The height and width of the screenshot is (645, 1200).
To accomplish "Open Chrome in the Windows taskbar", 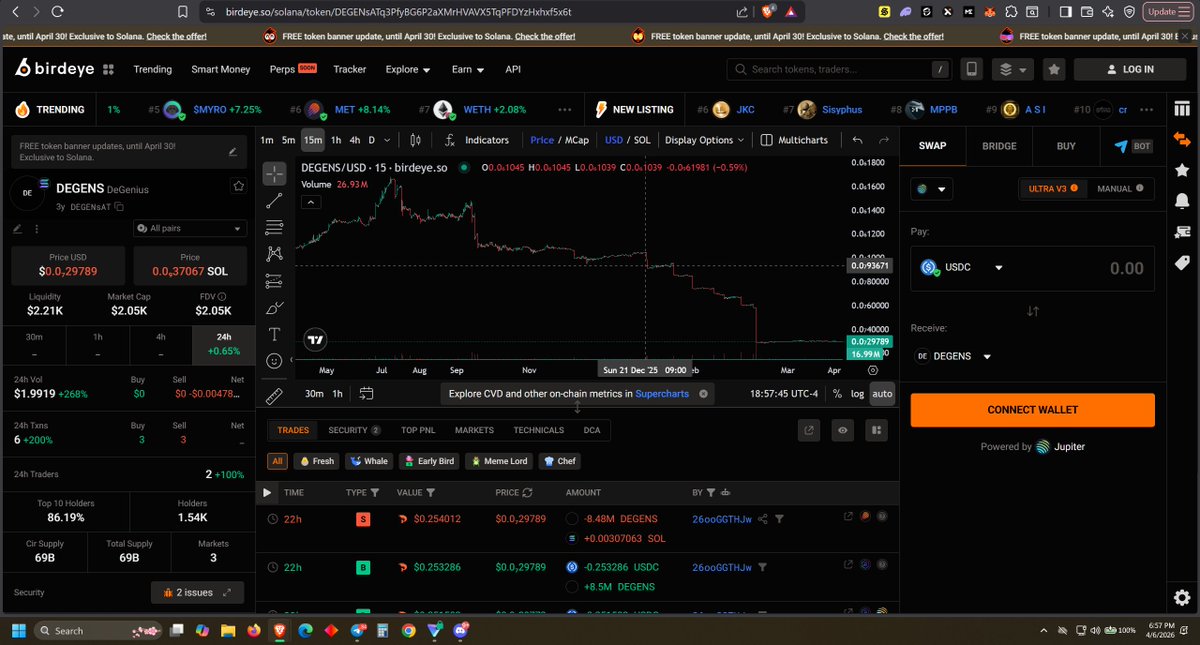I will [x=408, y=631].
